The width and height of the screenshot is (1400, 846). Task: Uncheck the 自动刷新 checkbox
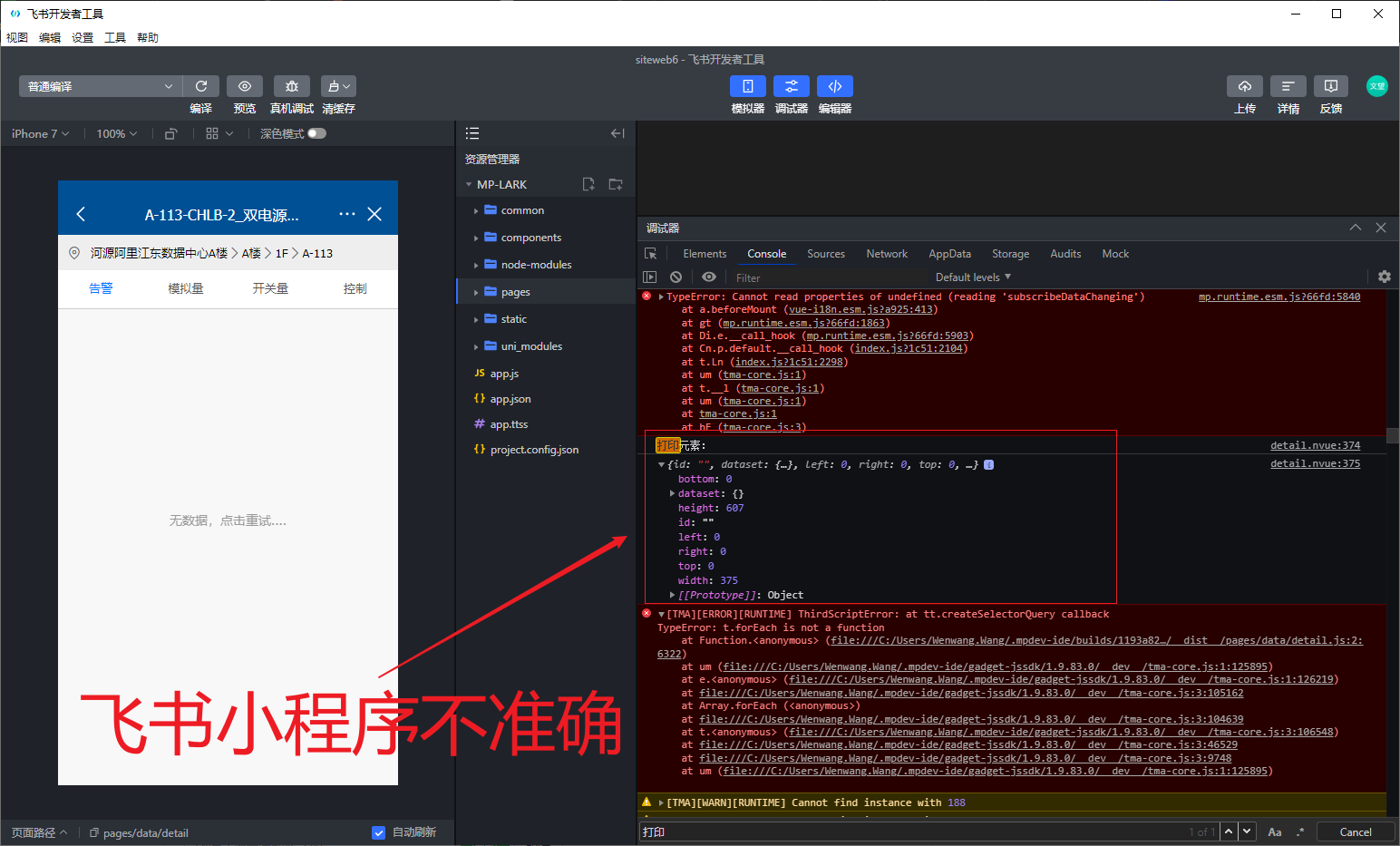point(379,832)
